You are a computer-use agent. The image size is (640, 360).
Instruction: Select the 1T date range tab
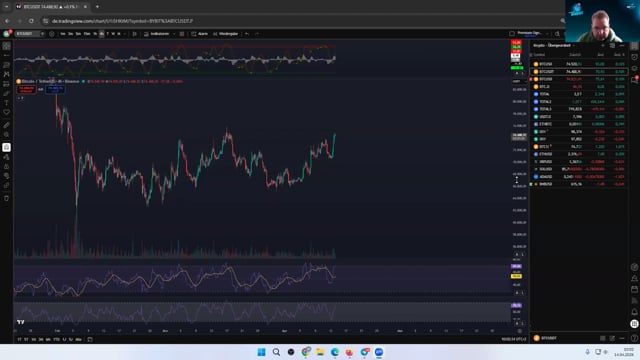click(19, 340)
